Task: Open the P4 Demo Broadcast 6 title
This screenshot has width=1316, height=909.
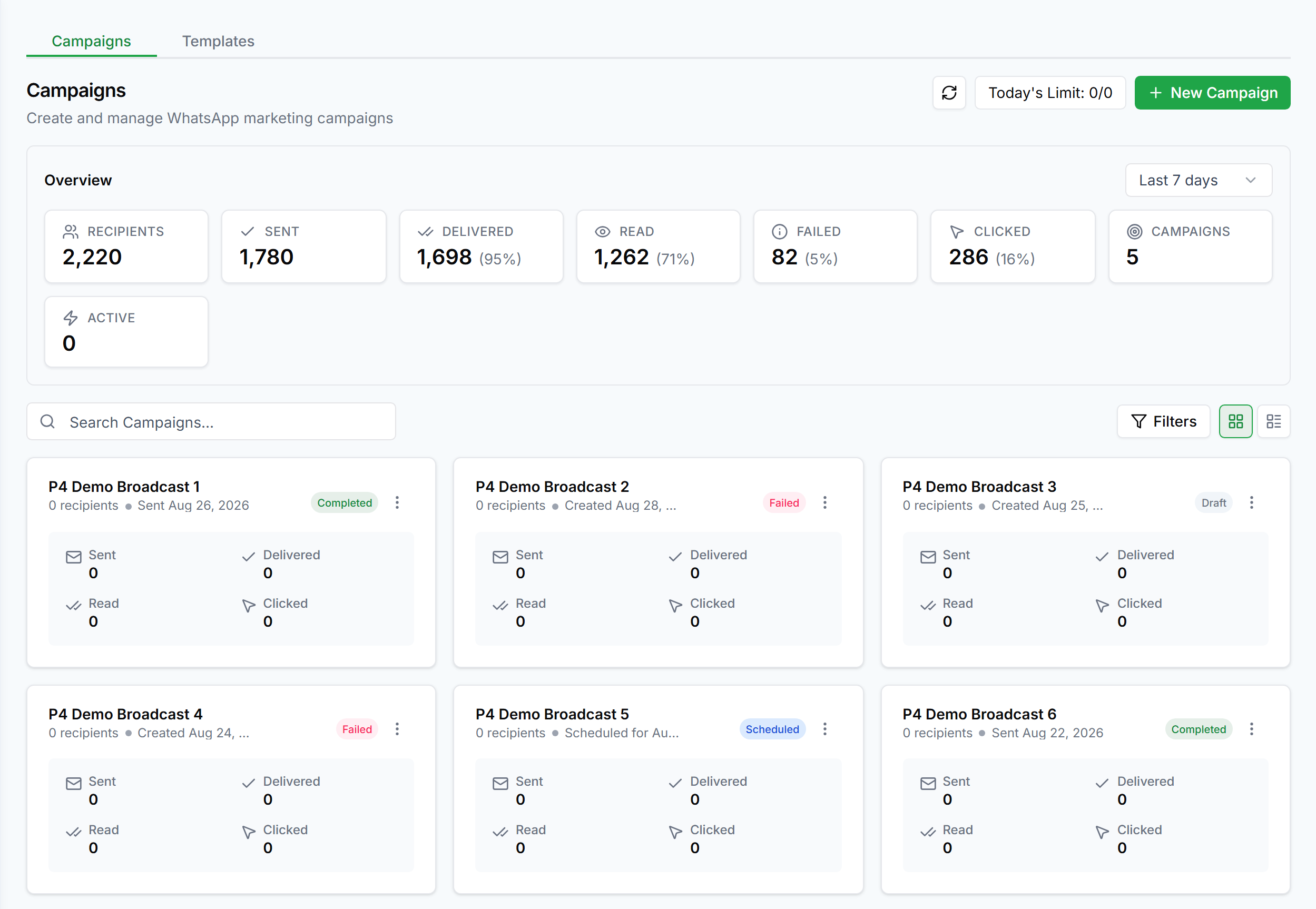Action: (x=979, y=714)
